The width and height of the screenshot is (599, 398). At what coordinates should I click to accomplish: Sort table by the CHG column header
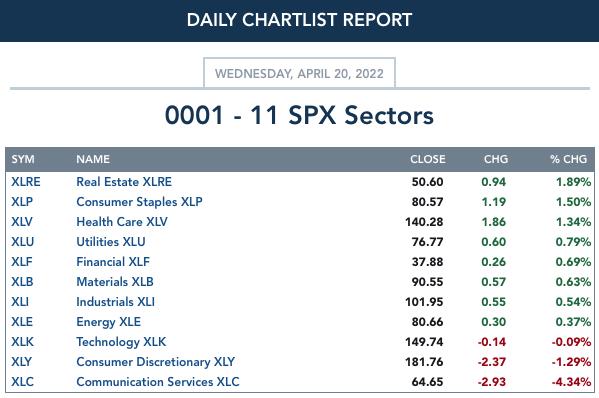pyautogui.click(x=496, y=159)
